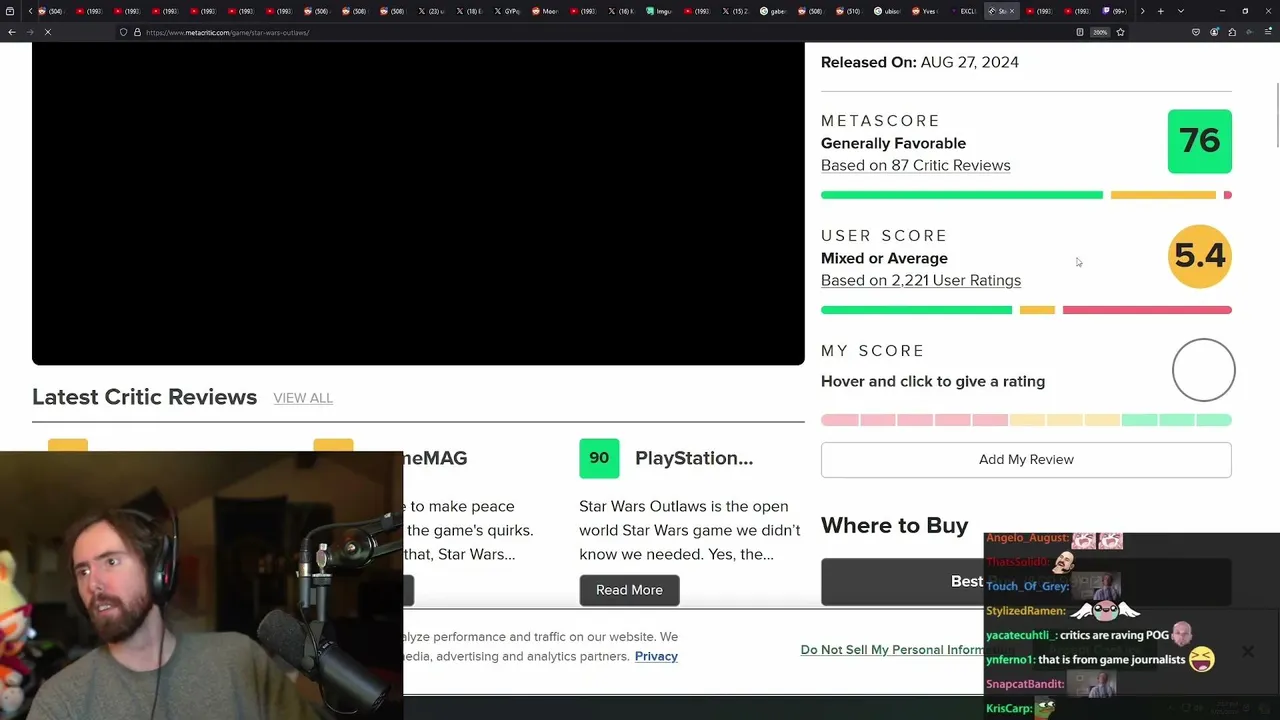Select the last green segment of My Score bar
This screenshot has width=1280, height=720.
pos(1214,420)
